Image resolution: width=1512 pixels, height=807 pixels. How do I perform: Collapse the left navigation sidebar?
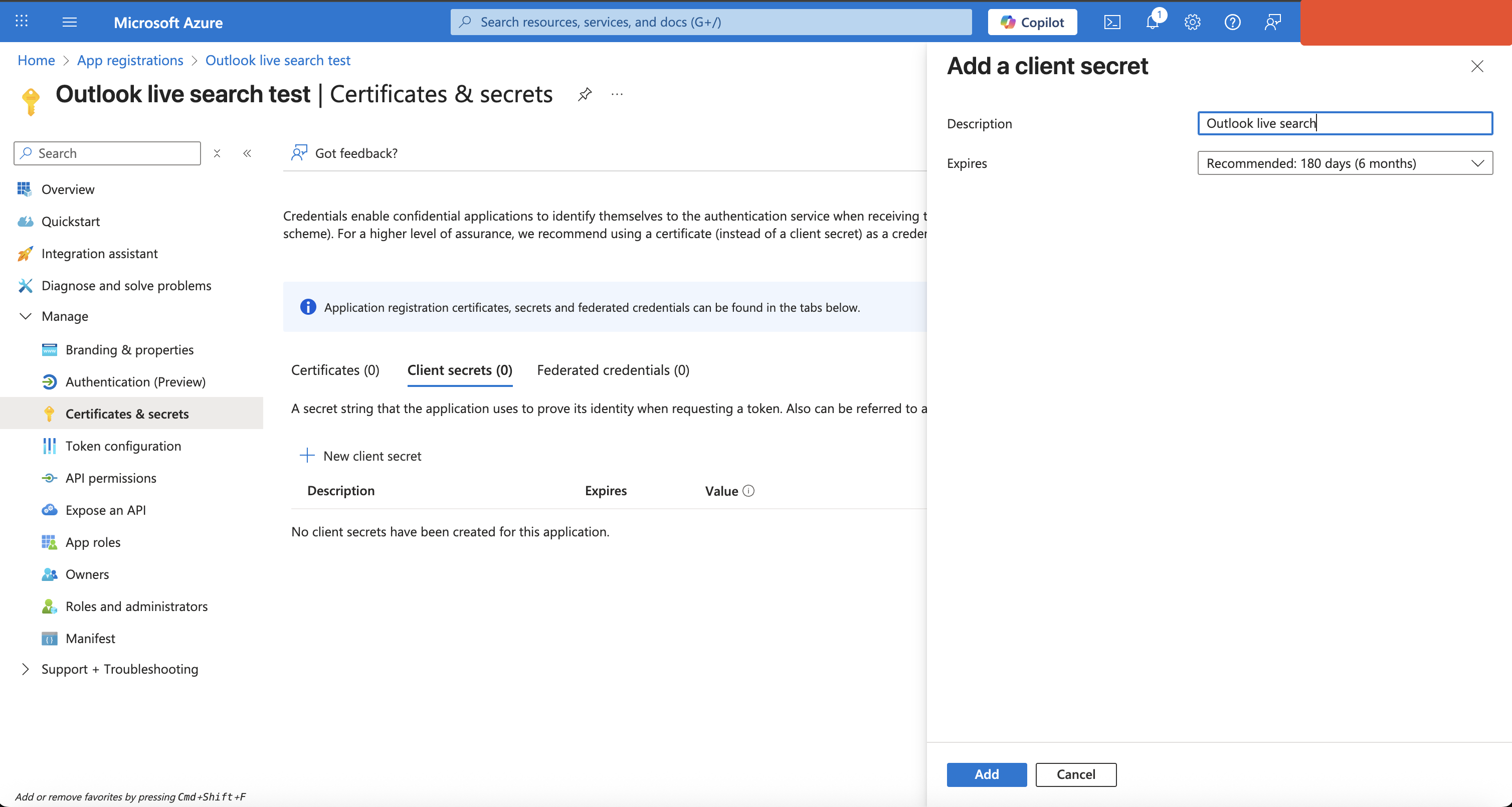[x=247, y=153]
